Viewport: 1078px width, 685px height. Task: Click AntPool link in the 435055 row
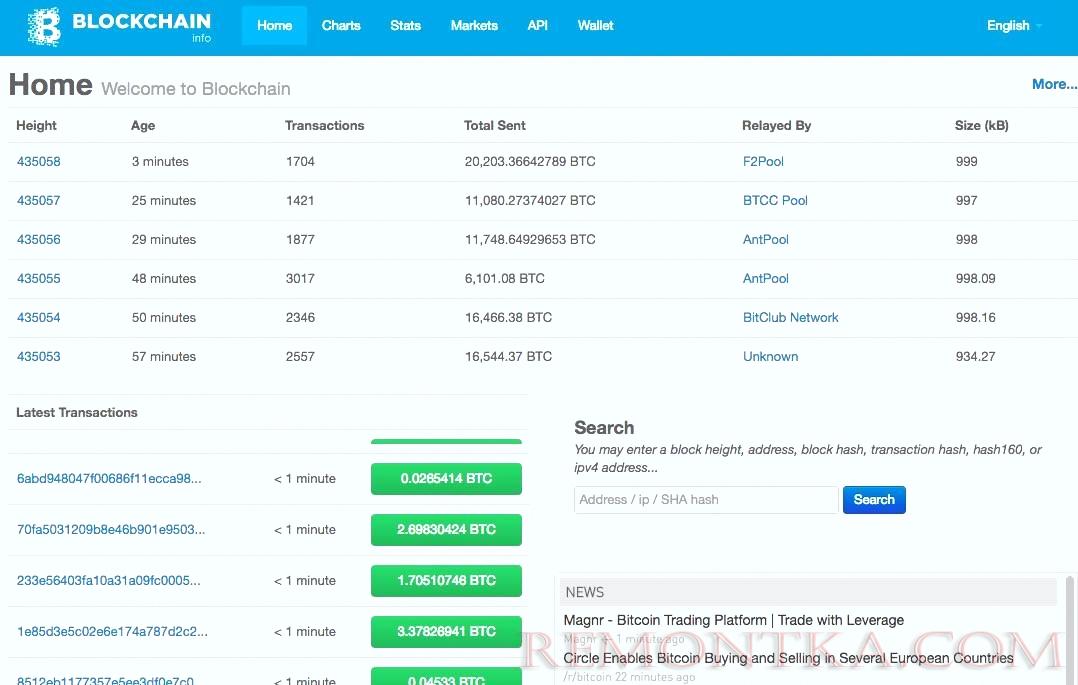click(x=765, y=279)
